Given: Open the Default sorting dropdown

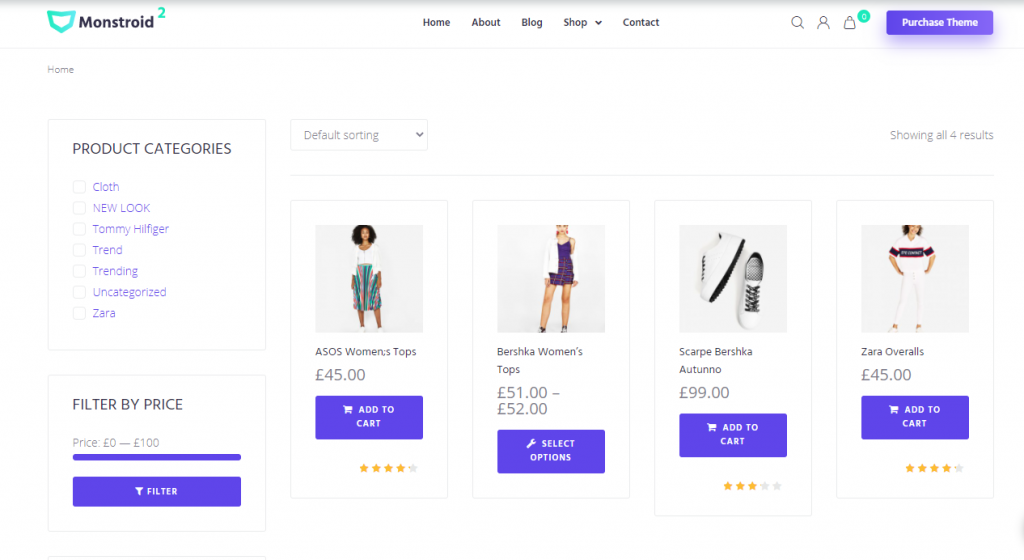Looking at the screenshot, I should coord(359,135).
